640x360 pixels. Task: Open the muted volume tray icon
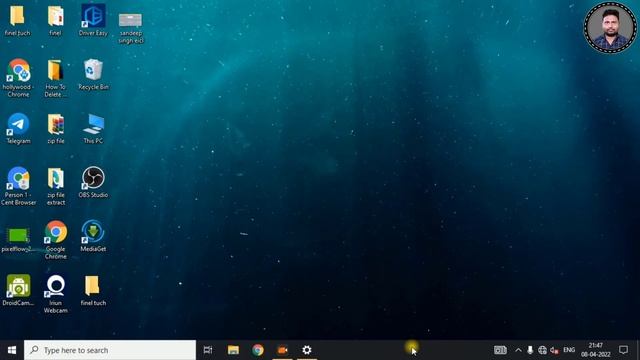point(554,350)
